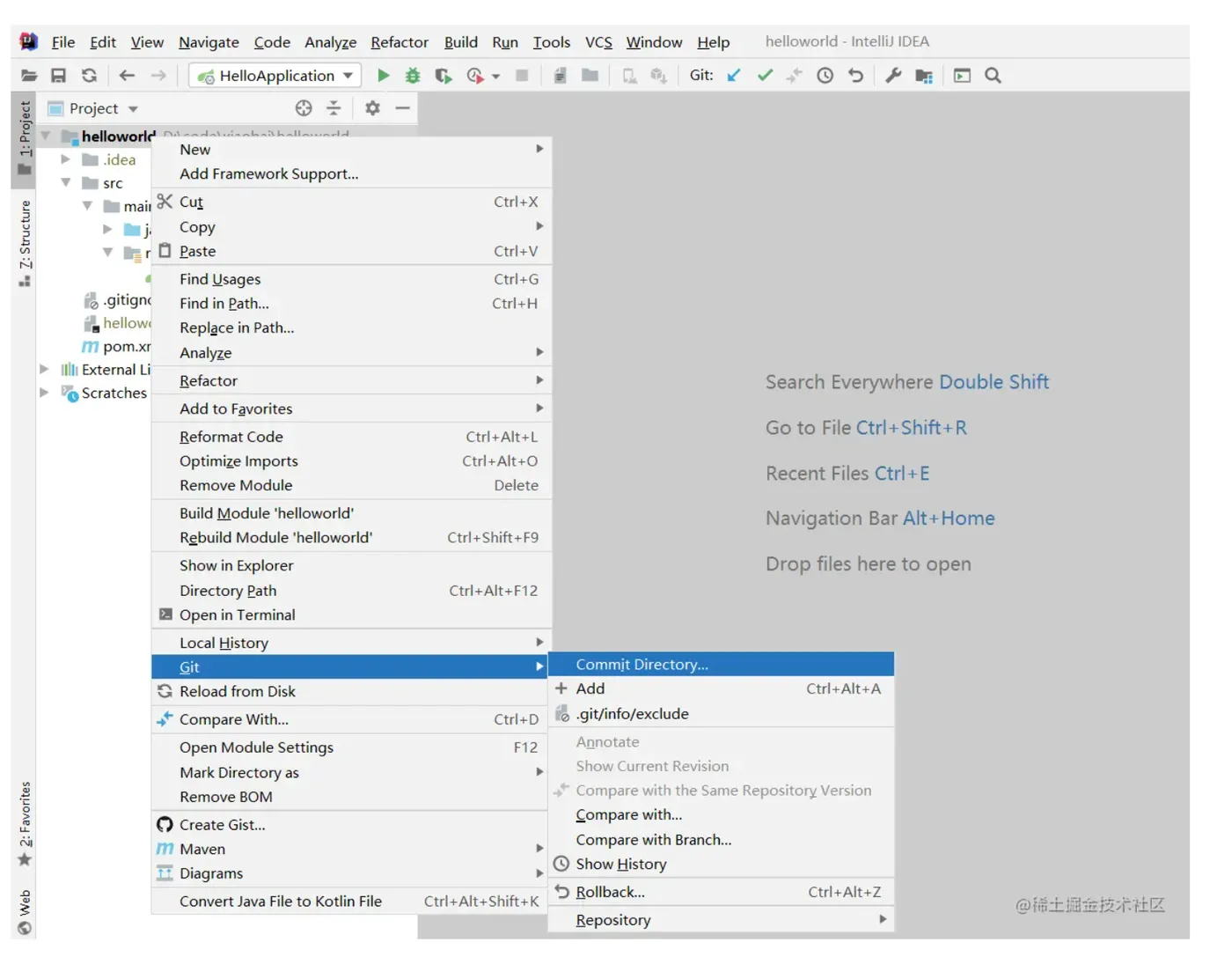Expand the .idea folder node
The width and height of the screenshot is (1232, 957).
tap(65, 159)
